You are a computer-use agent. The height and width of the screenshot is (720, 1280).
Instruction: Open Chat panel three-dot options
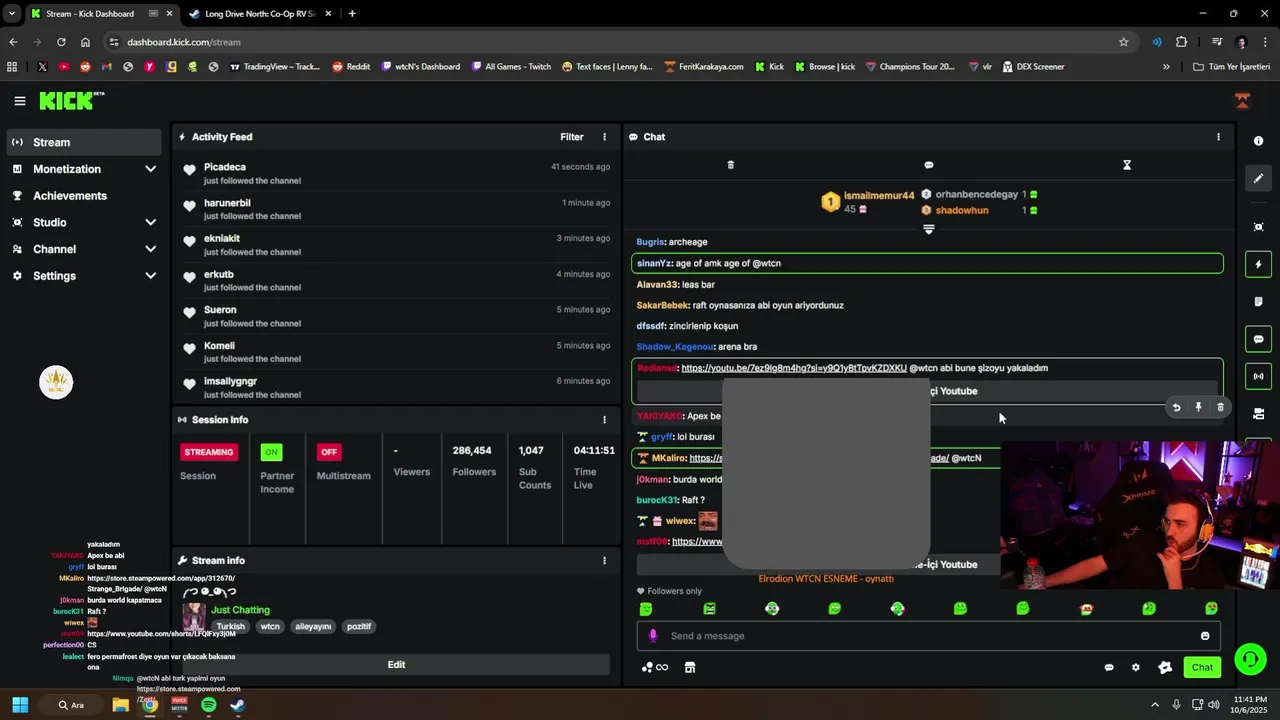[x=1217, y=137]
